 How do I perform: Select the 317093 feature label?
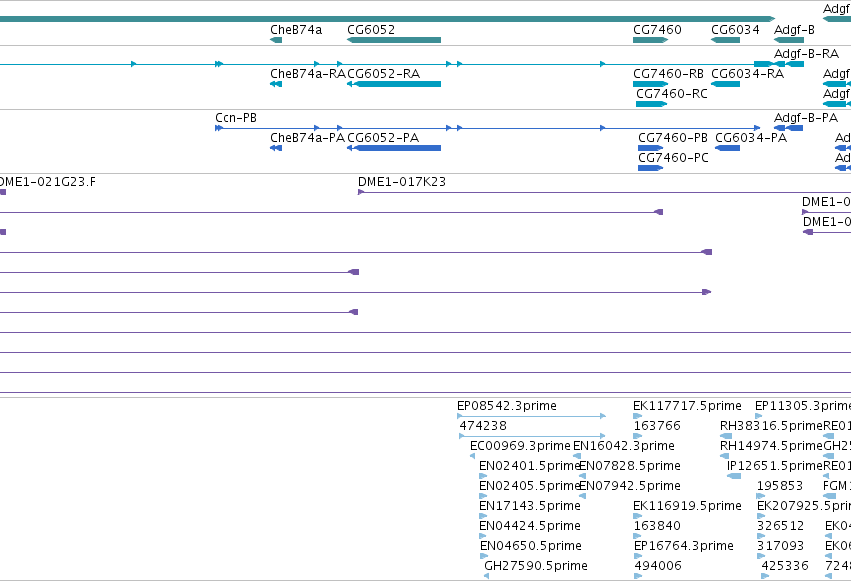pos(780,546)
